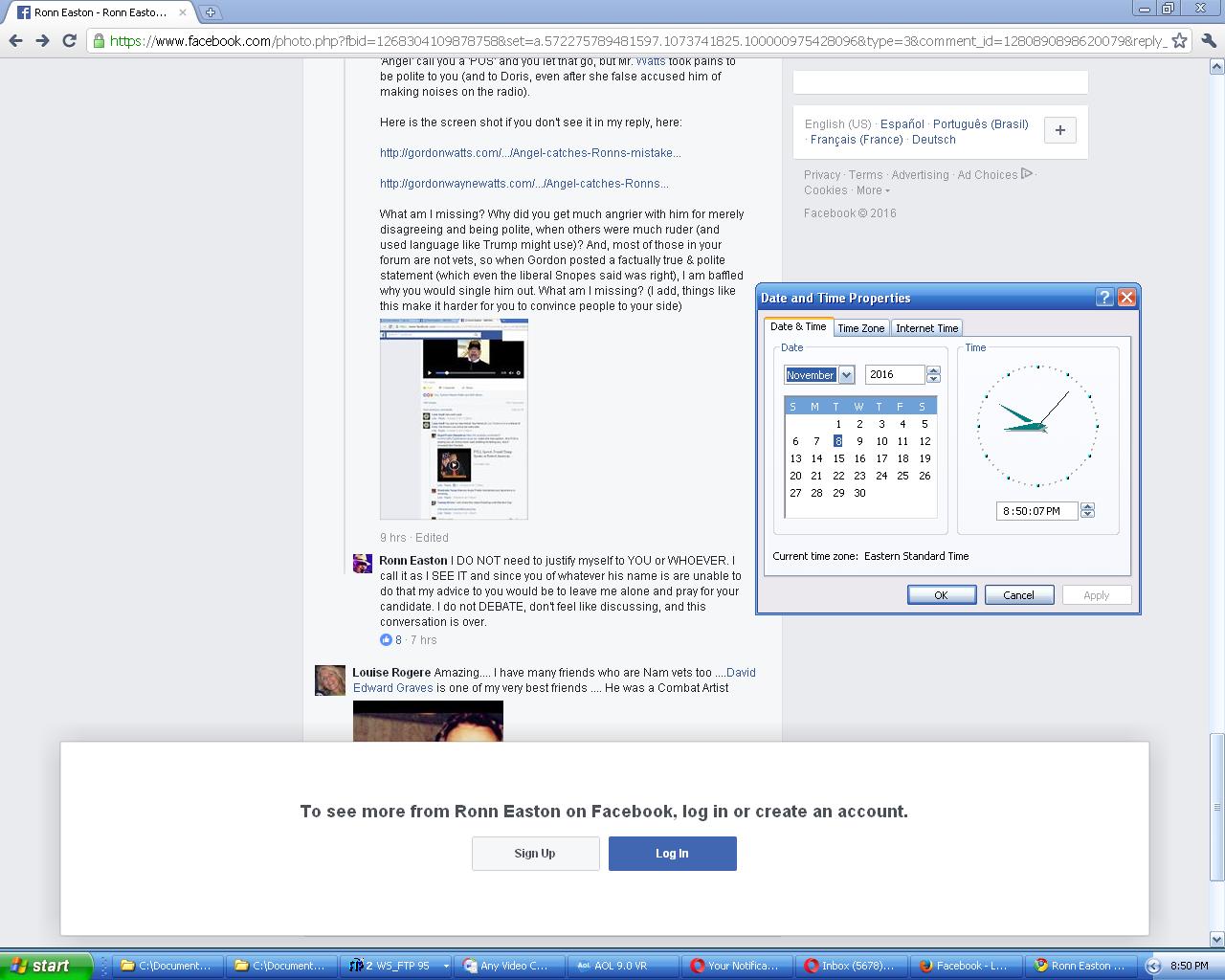Click the time input field
Image resolution: width=1225 pixels, height=980 pixels.
pos(1036,511)
